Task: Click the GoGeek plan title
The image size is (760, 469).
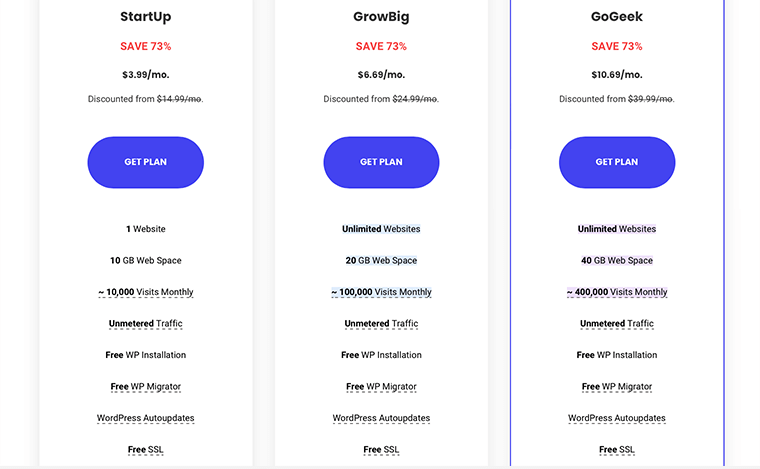Action: pyautogui.click(x=617, y=16)
